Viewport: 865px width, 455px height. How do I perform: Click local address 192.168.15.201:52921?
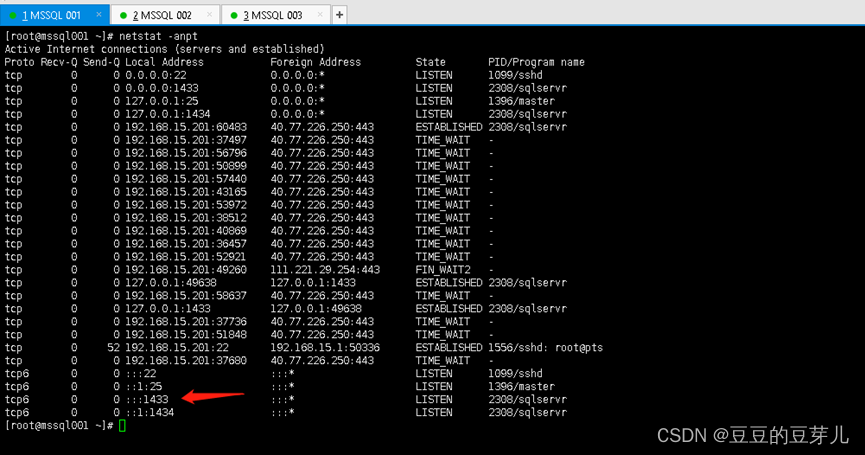(x=186, y=256)
